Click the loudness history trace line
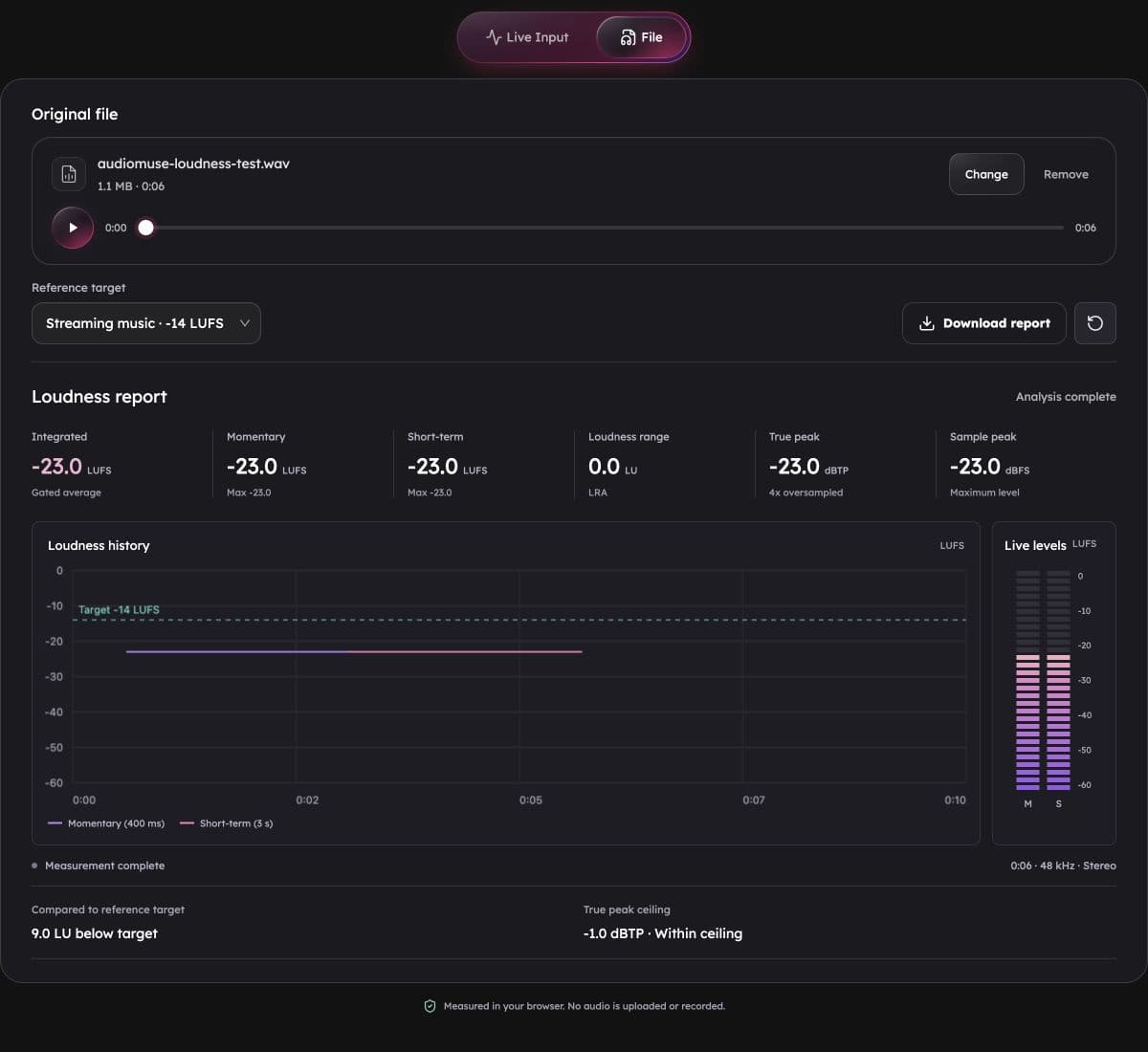Viewport: 1148px width, 1052px height. click(354, 651)
